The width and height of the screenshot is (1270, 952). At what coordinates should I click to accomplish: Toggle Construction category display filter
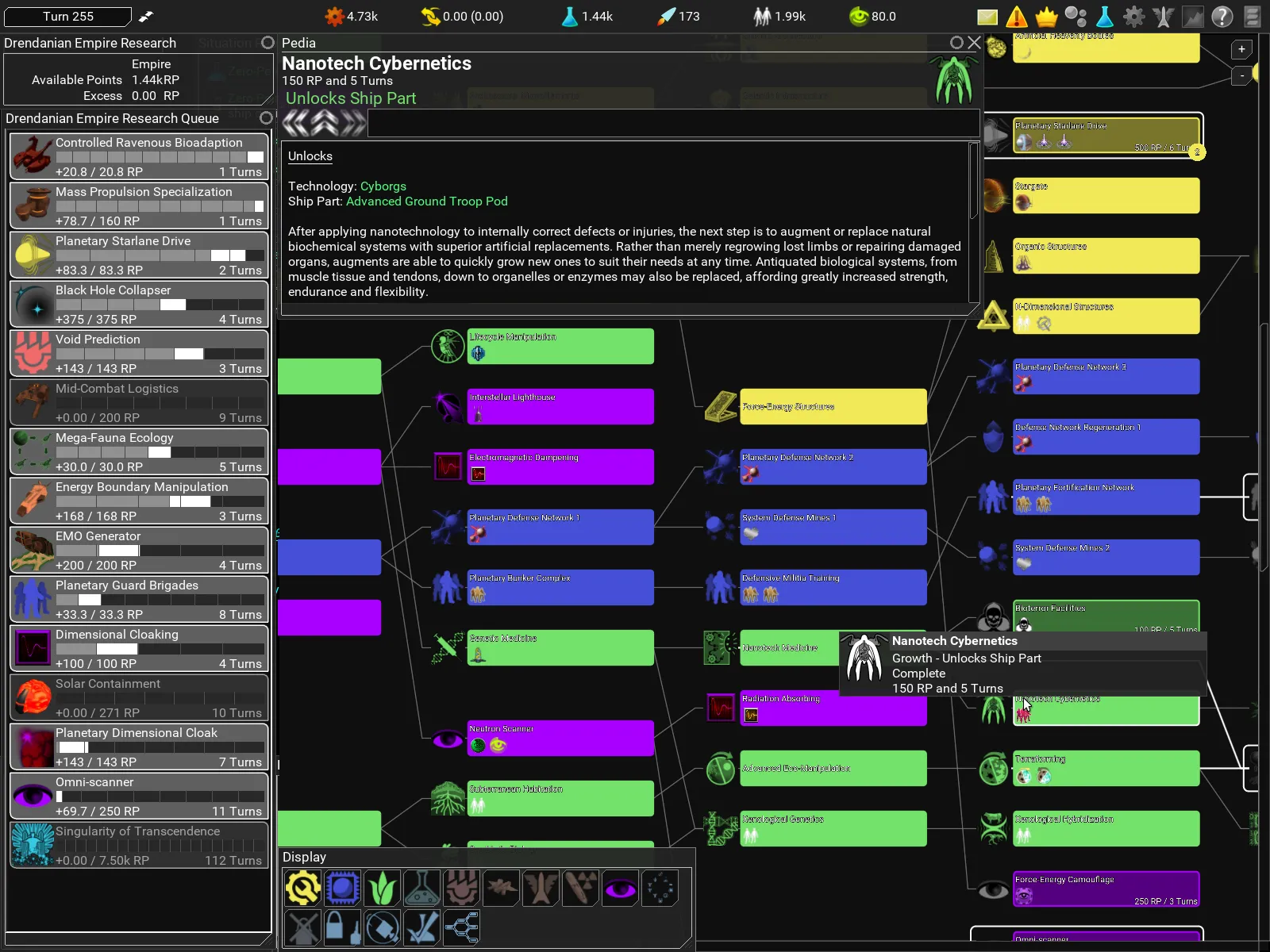pos(302,888)
